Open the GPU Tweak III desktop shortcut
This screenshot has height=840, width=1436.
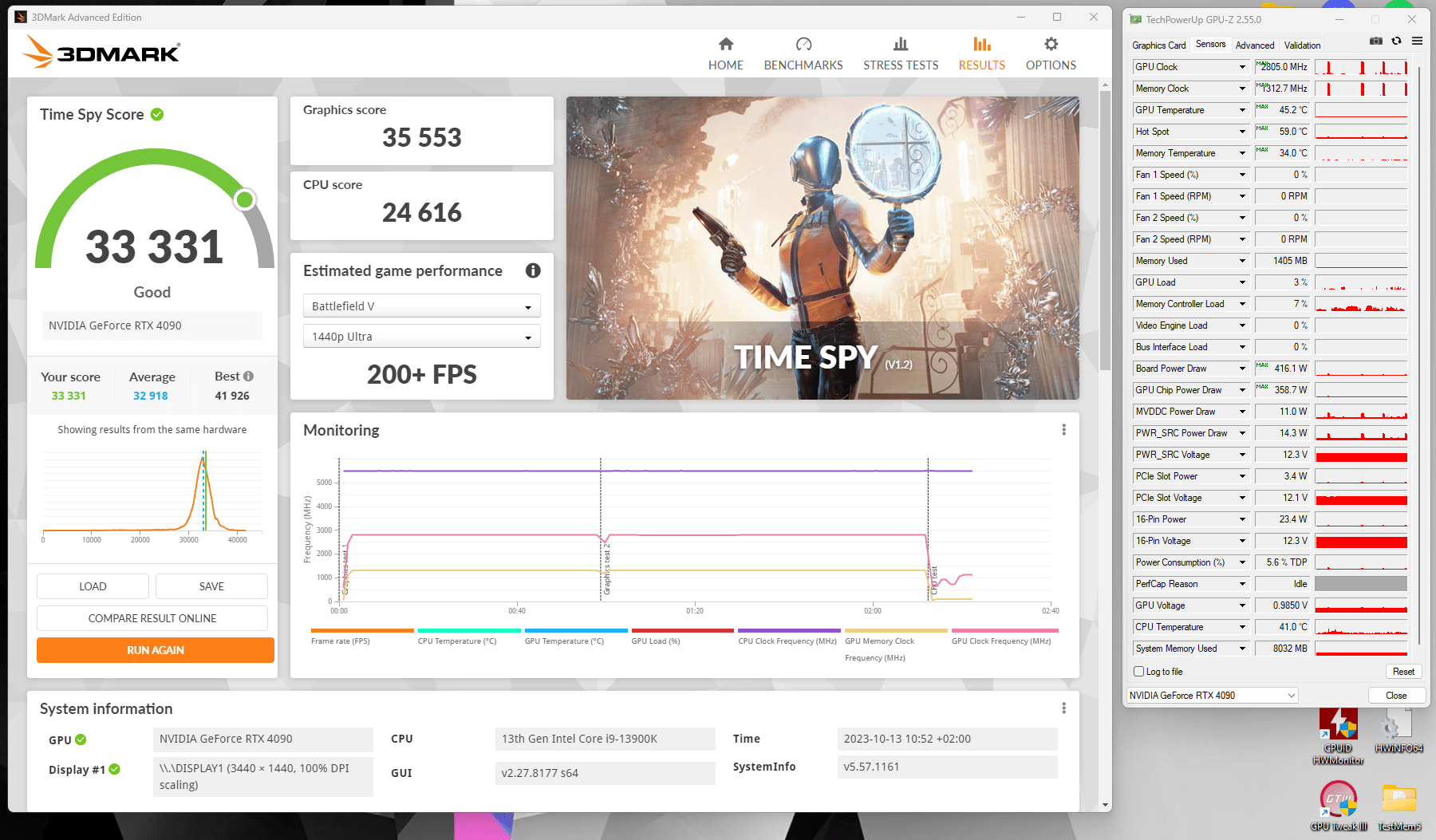click(1338, 806)
